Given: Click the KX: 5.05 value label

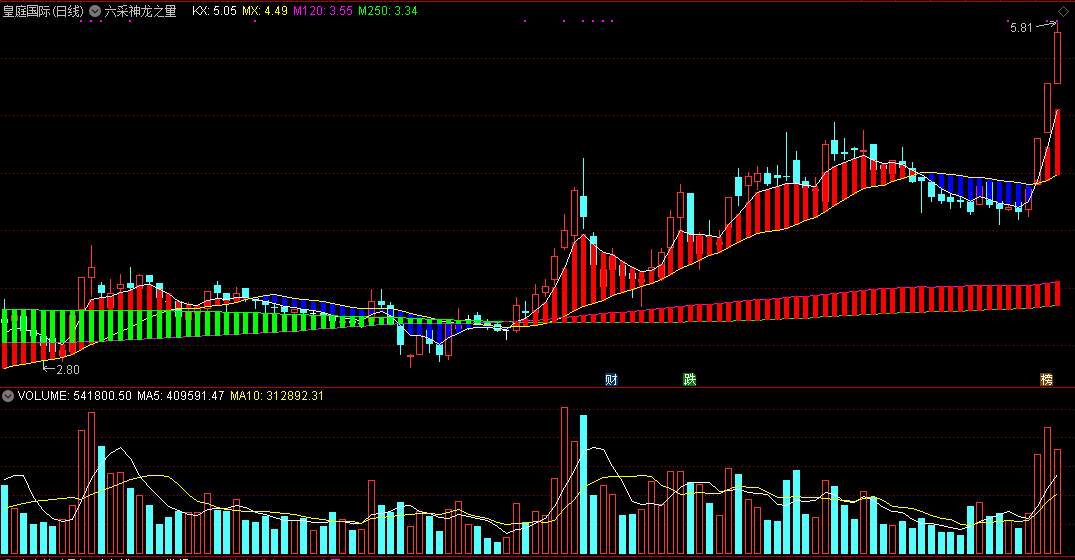Looking at the screenshot, I should [x=214, y=11].
